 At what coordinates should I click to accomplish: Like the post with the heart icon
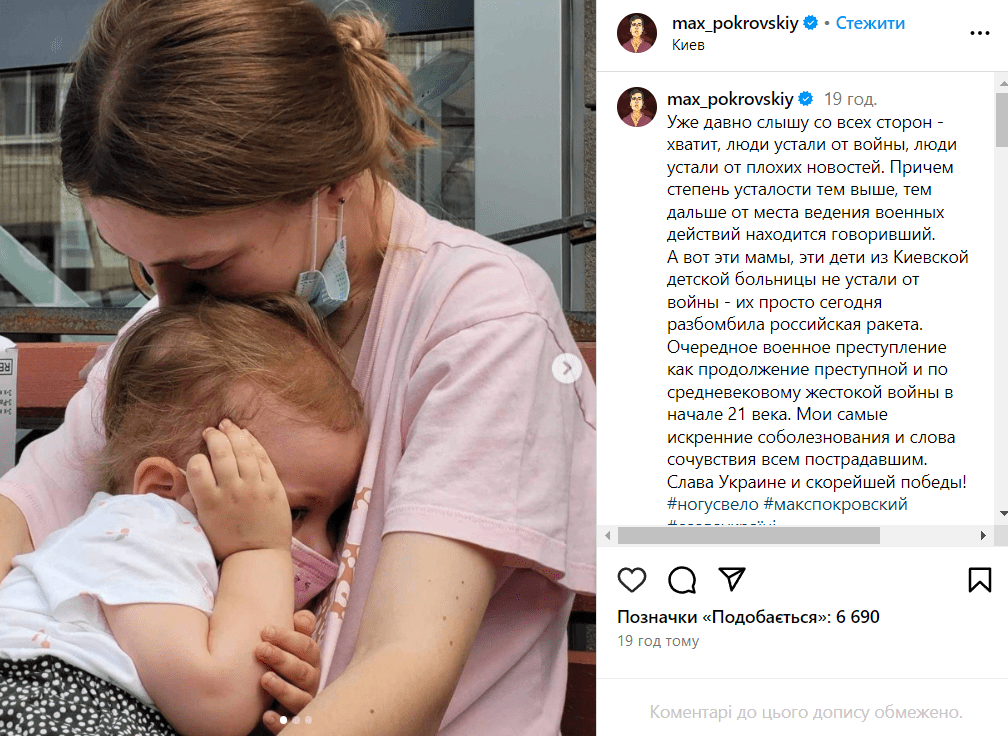pos(631,580)
